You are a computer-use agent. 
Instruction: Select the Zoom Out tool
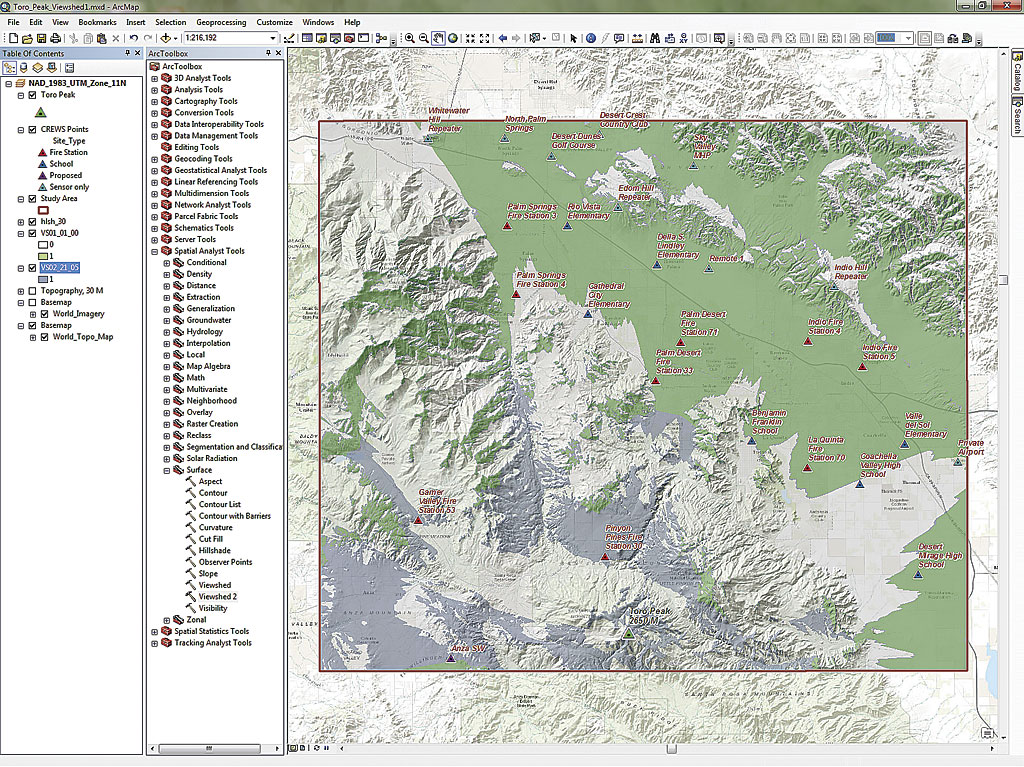point(424,38)
